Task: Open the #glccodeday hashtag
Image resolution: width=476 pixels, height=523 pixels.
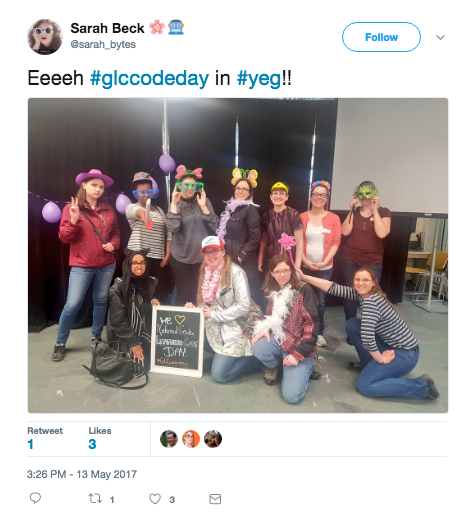Action: click(149, 79)
